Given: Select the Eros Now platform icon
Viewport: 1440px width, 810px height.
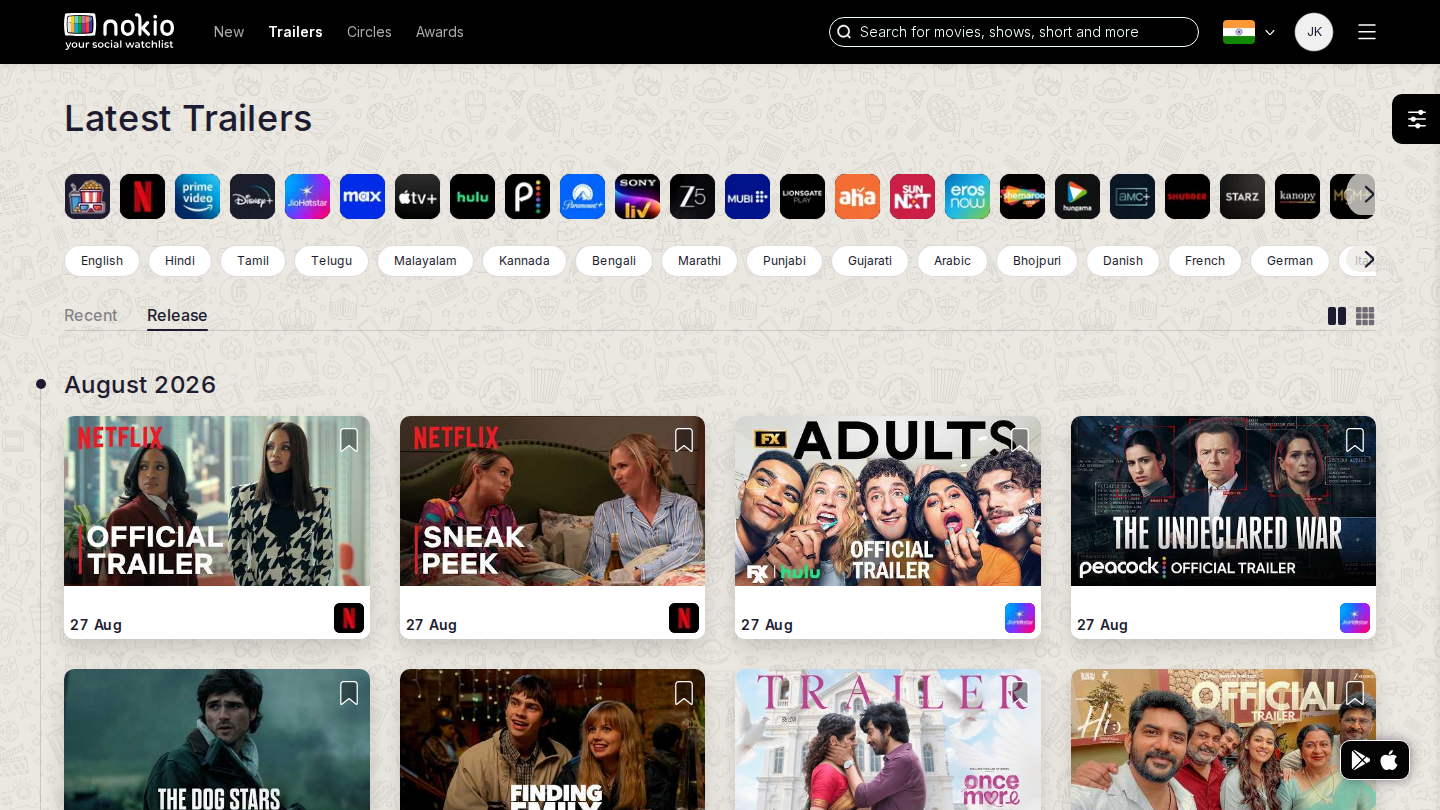Looking at the screenshot, I should (x=967, y=196).
